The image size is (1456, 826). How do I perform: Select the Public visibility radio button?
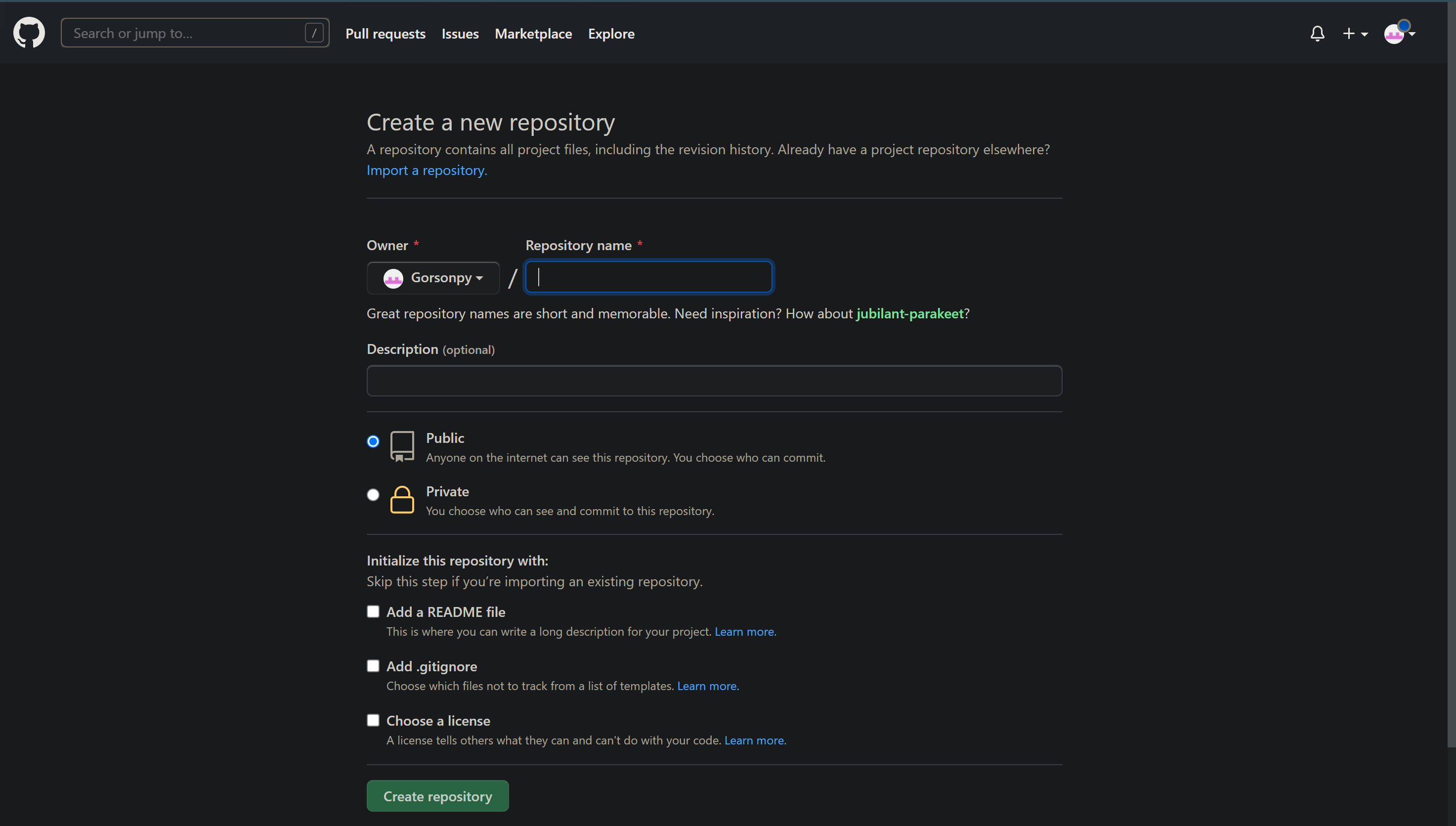pyautogui.click(x=373, y=441)
